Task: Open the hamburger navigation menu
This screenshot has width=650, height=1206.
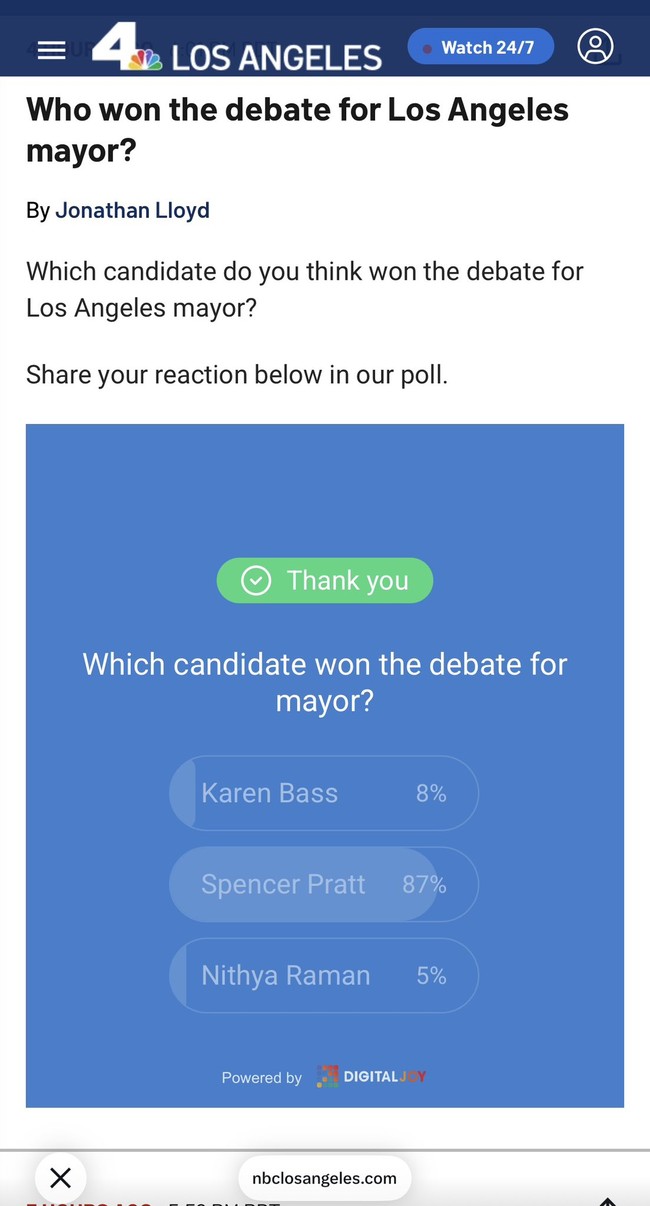Action: (51, 50)
